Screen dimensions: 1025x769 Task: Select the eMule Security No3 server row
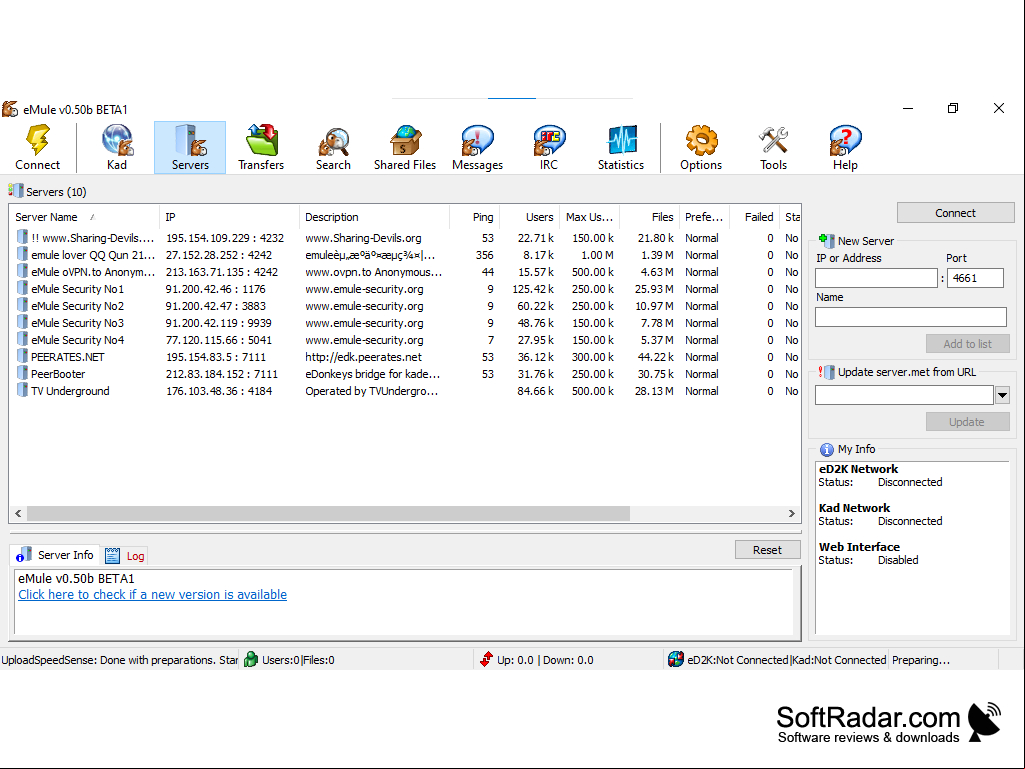point(405,323)
